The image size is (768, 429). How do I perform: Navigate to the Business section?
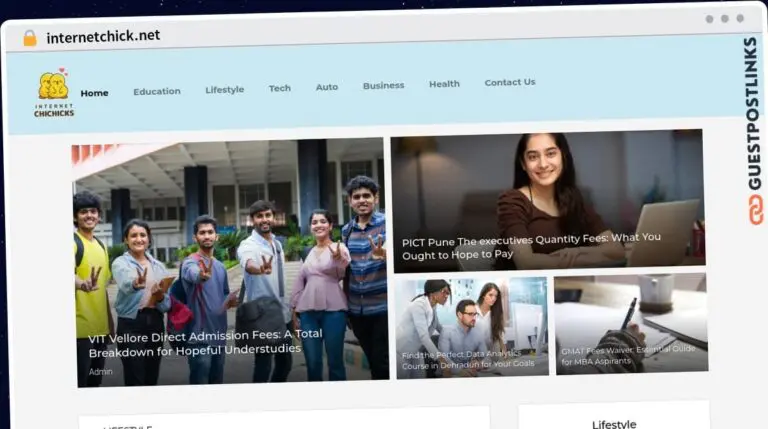click(384, 85)
